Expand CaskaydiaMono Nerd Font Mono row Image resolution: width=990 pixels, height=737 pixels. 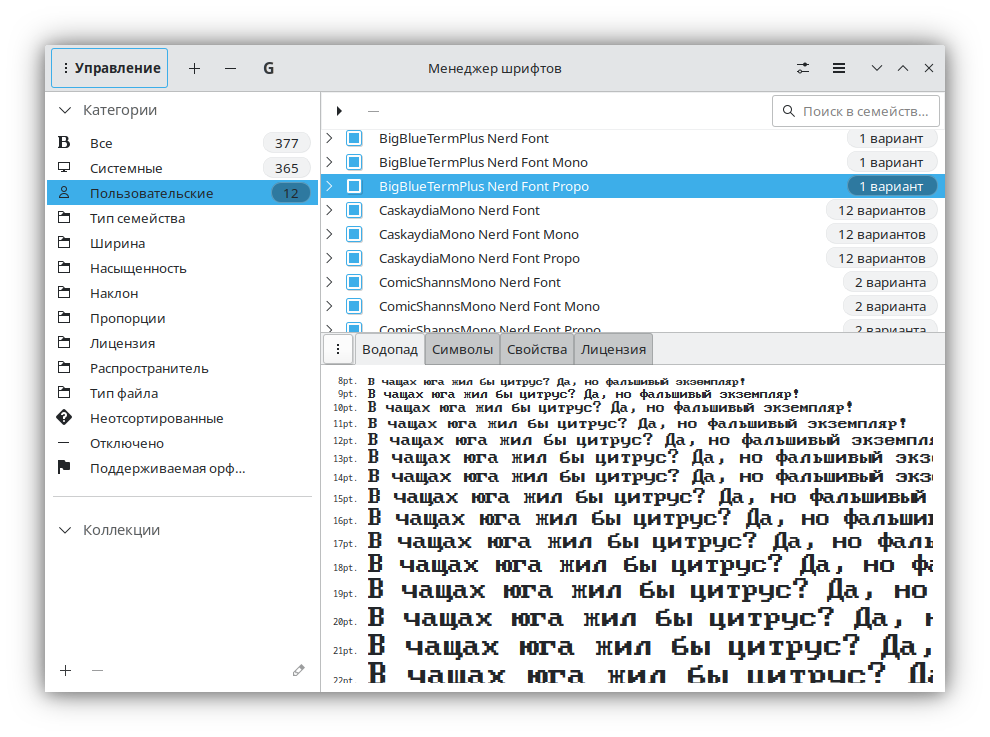[x=329, y=234]
